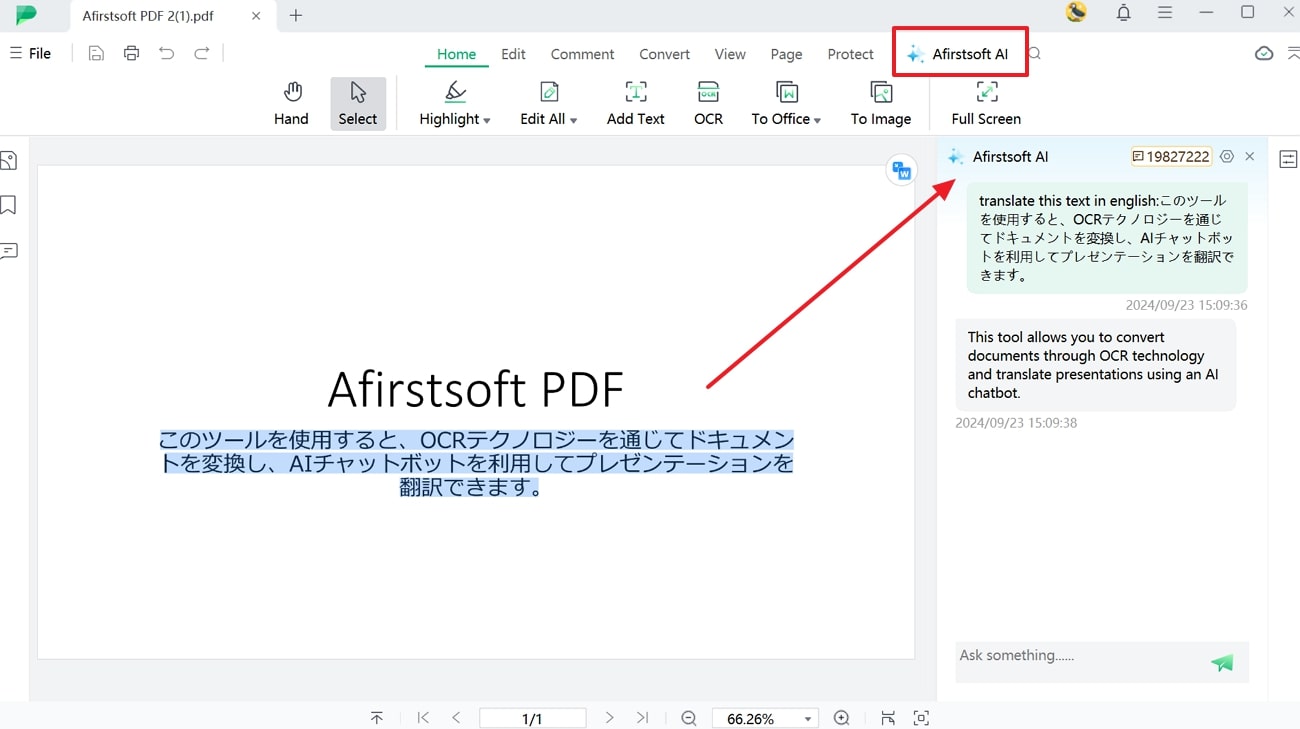Click the cloud sync icon
1300x729 pixels.
[1264, 53]
